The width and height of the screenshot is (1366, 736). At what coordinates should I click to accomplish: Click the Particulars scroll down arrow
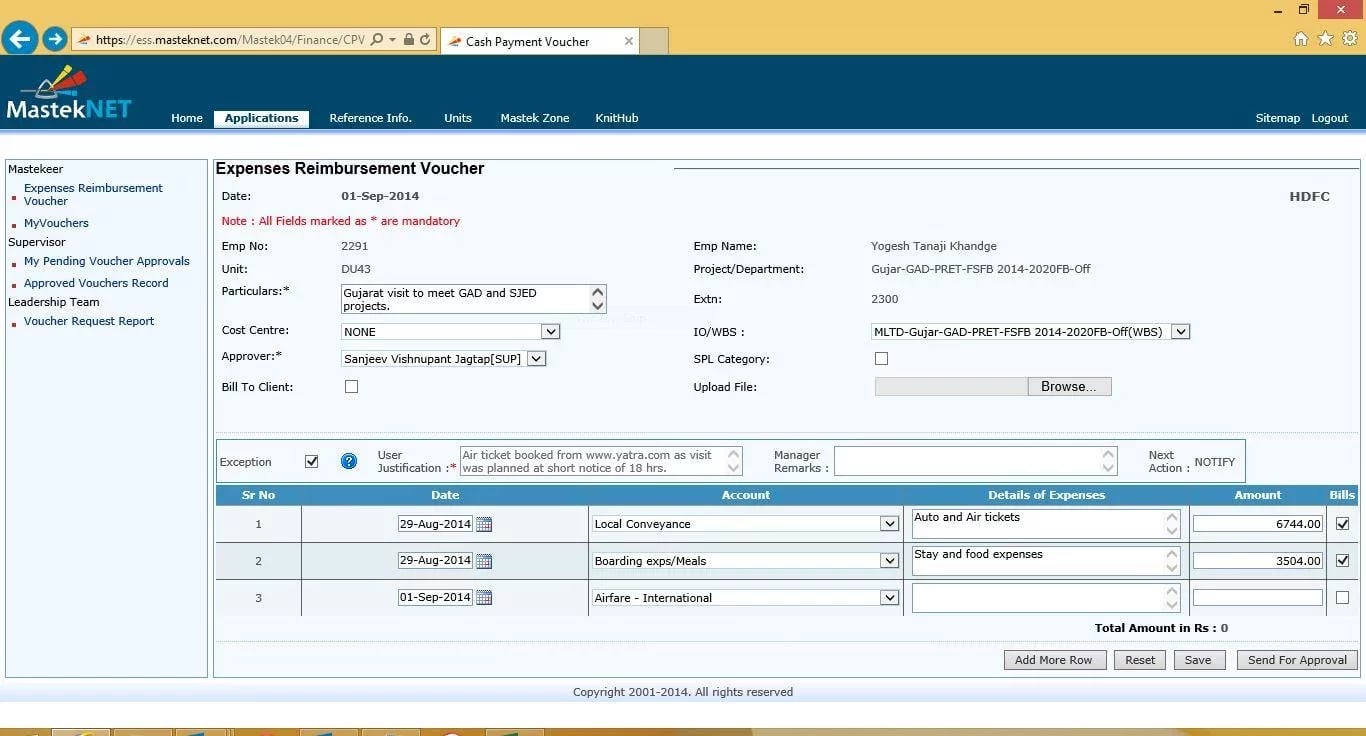click(x=598, y=306)
